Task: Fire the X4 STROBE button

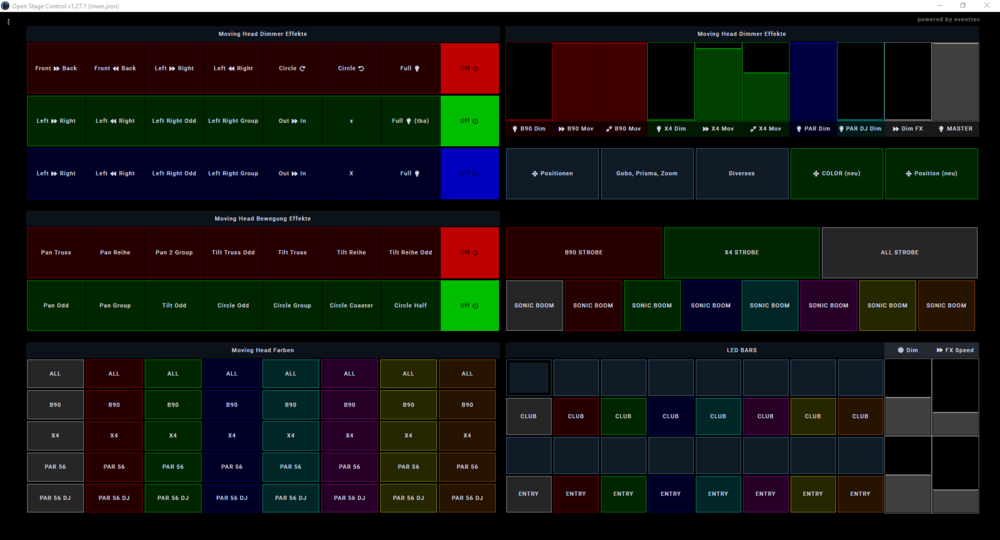Action: tap(742, 252)
